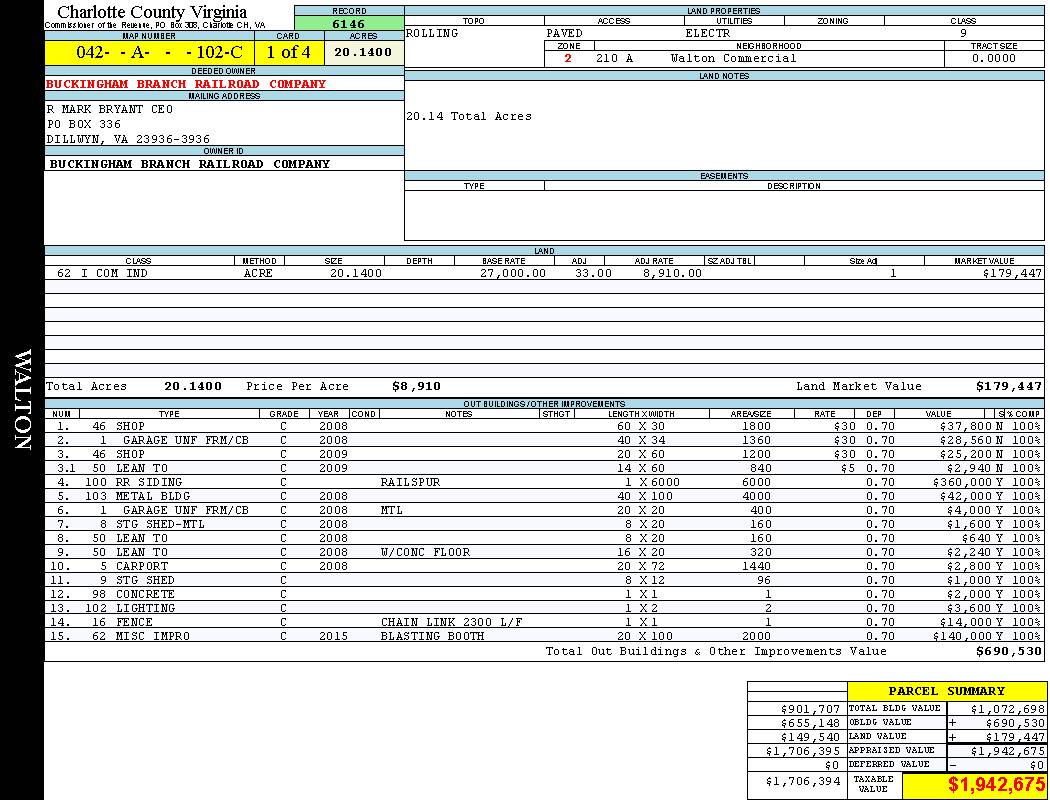Viewport: 1050px width, 800px height.
Task: Click the utilities value ELECTR
Action: coord(708,33)
